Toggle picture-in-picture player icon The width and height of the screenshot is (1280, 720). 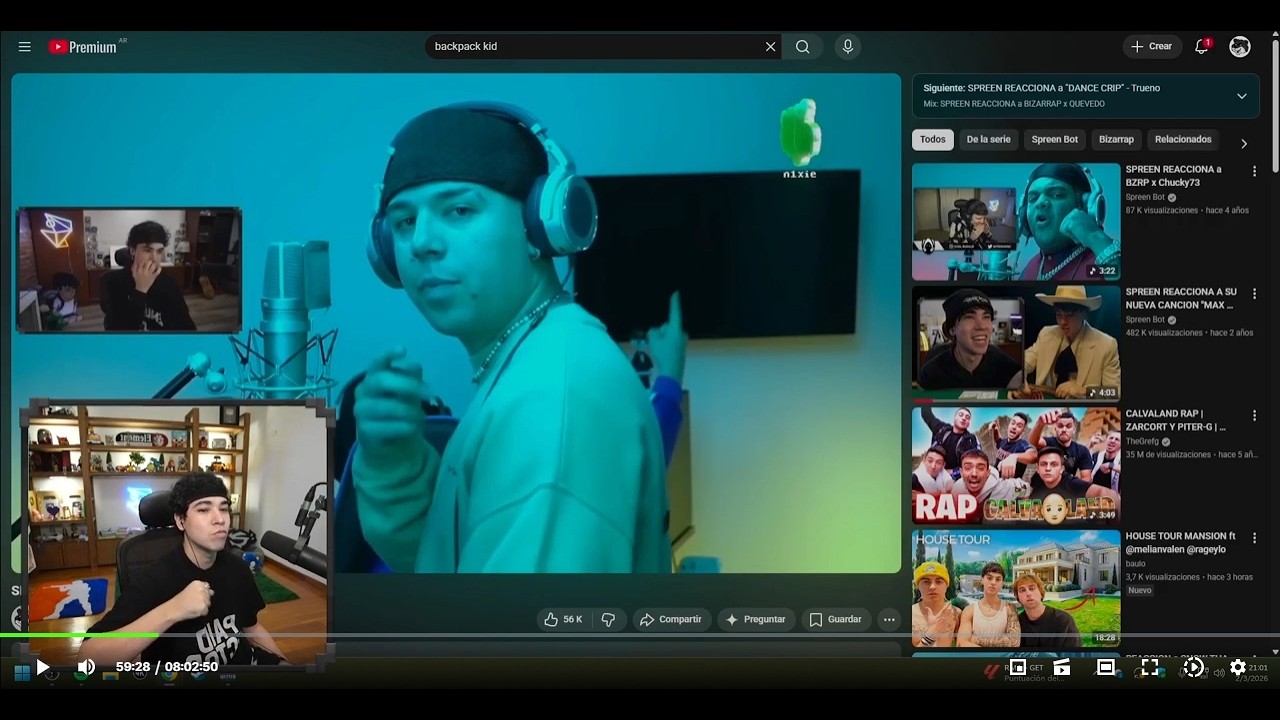tap(1017, 667)
